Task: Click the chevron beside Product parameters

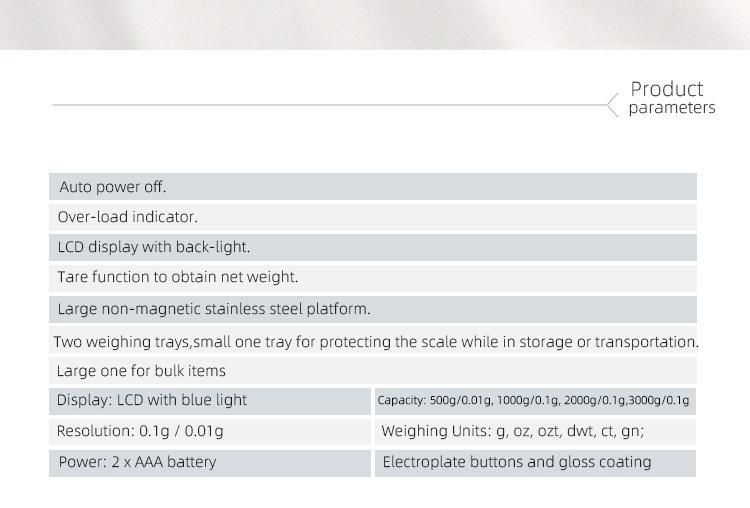Action: click(613, 105)
